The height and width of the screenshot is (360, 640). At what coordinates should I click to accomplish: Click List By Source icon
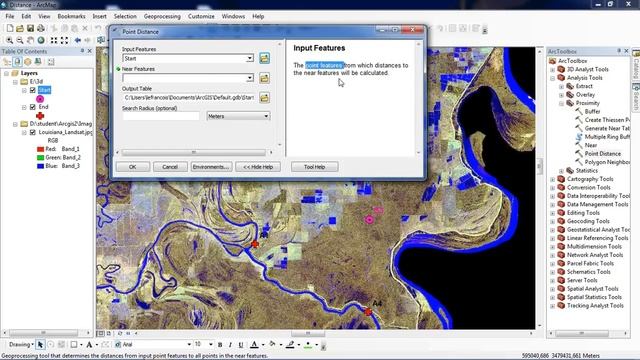click(18, 62)
